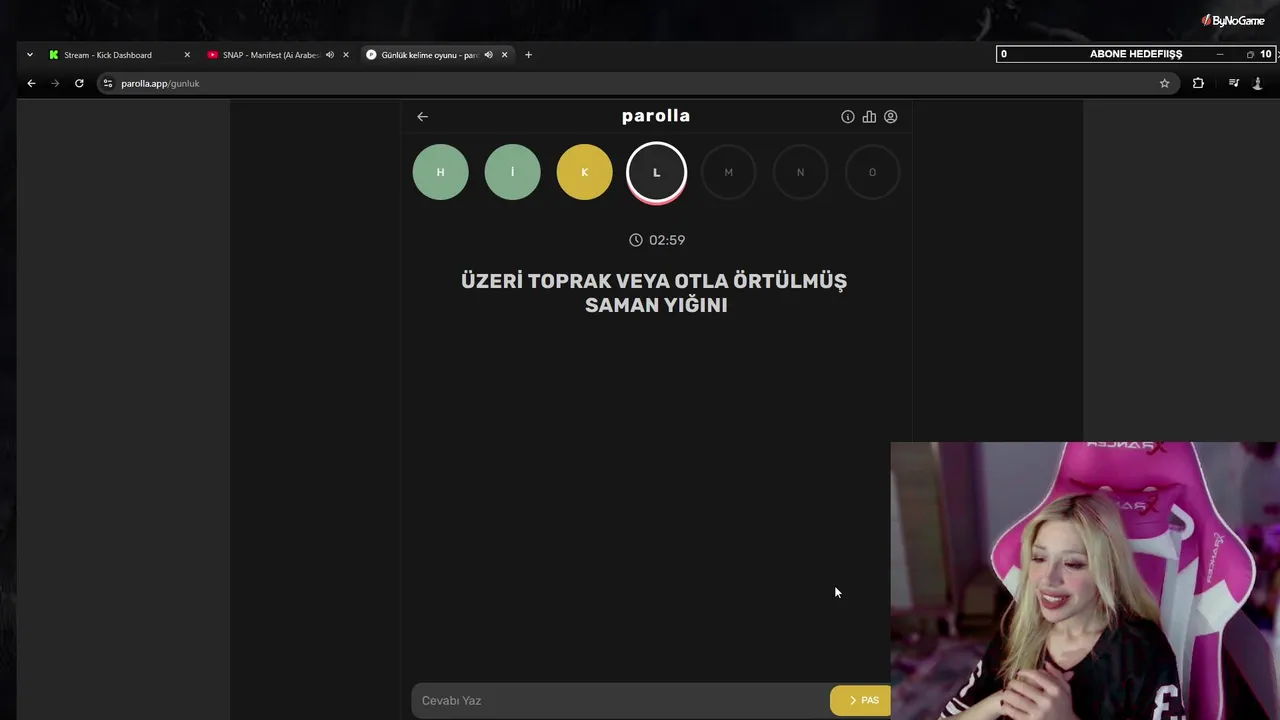1280x720 pixels.
Task: Go forward in browser history
Action: [x=55, y=83]
